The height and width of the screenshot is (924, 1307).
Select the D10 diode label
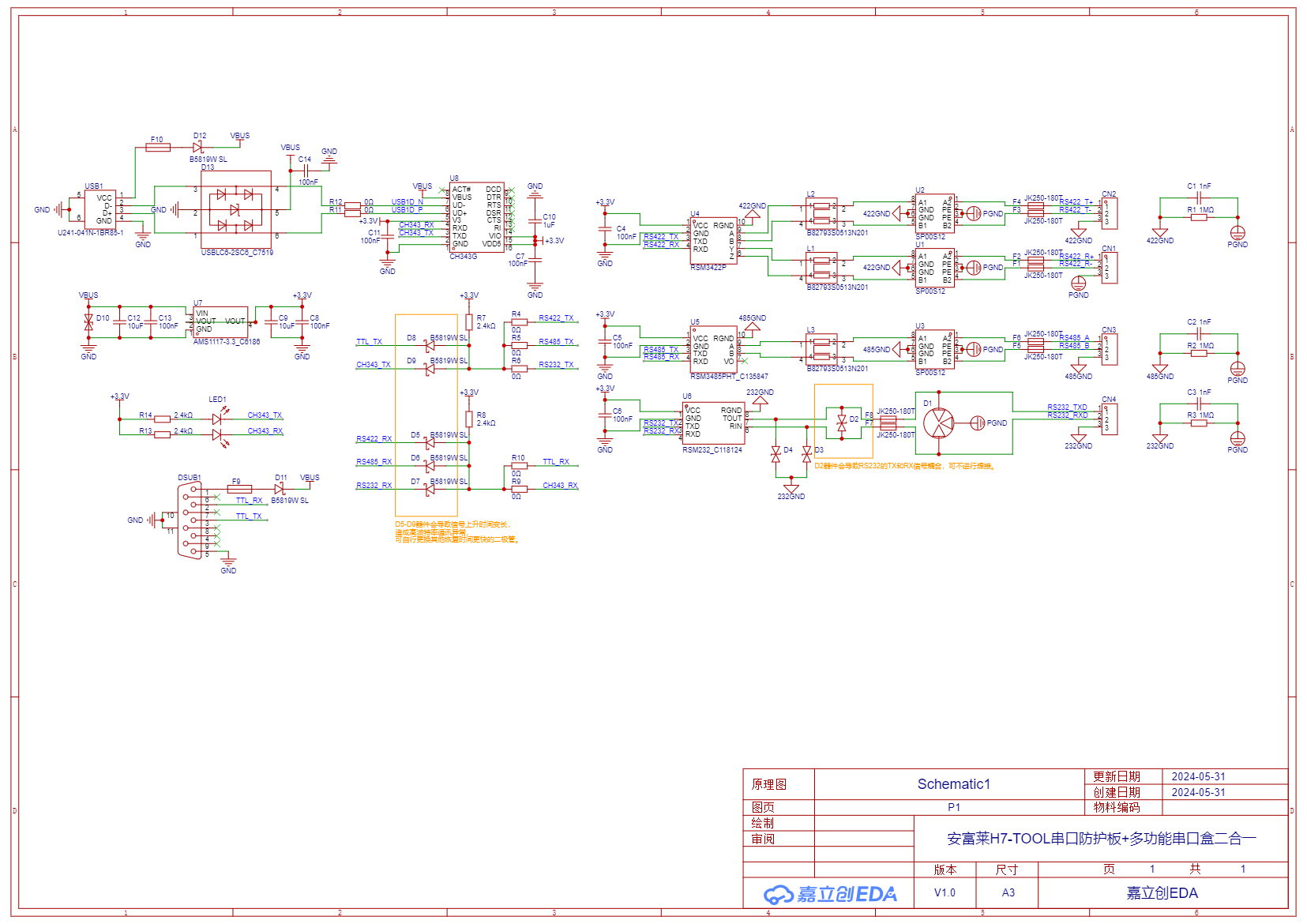point(103,318)
